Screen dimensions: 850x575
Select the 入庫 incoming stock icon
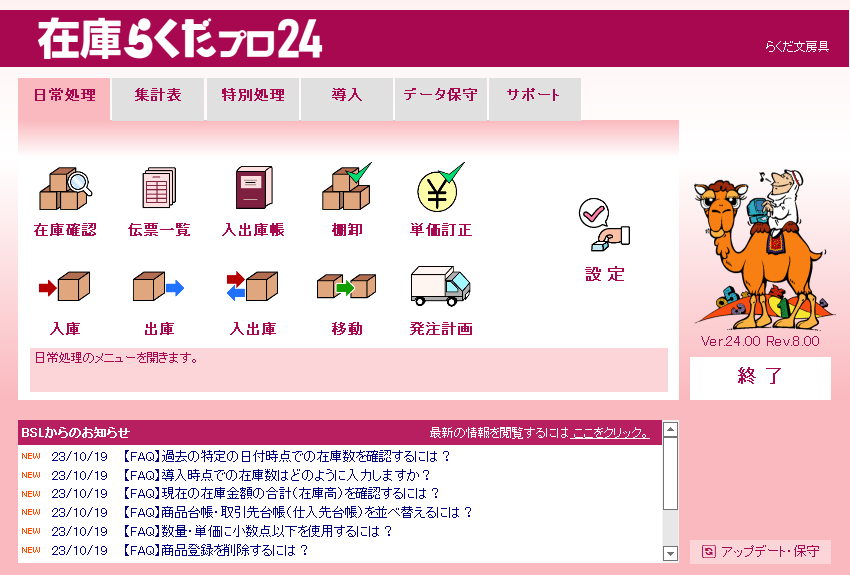(65, 286)
